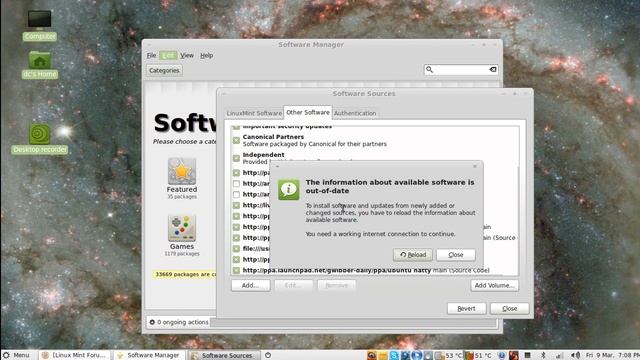Screen dimensions: 640x360
Task: Click the 53 °C temperature sensor indicator
Action: pyautogui.click(x=449, y=355)
